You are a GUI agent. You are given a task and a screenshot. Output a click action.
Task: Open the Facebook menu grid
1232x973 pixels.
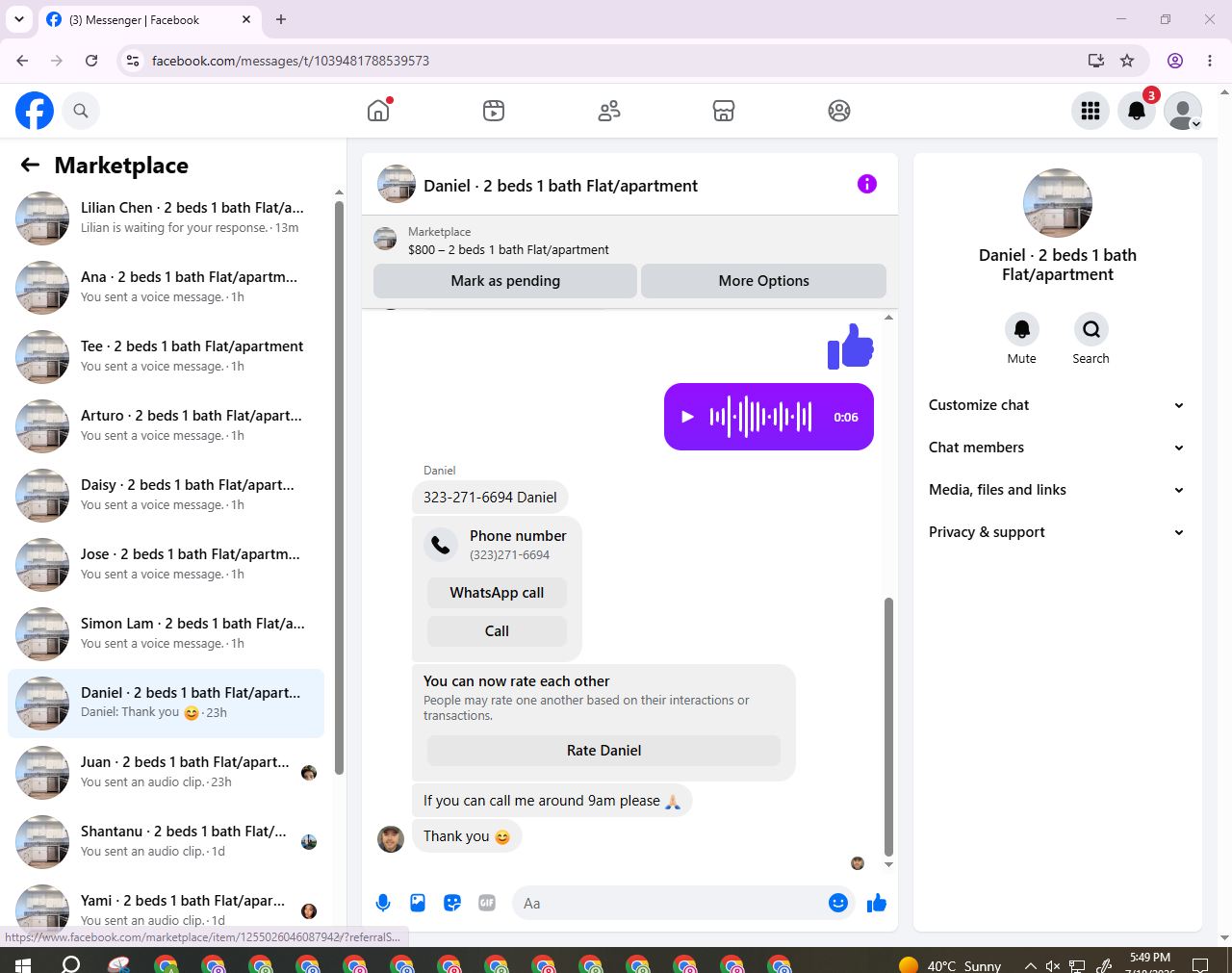[x=1091, y=111]
